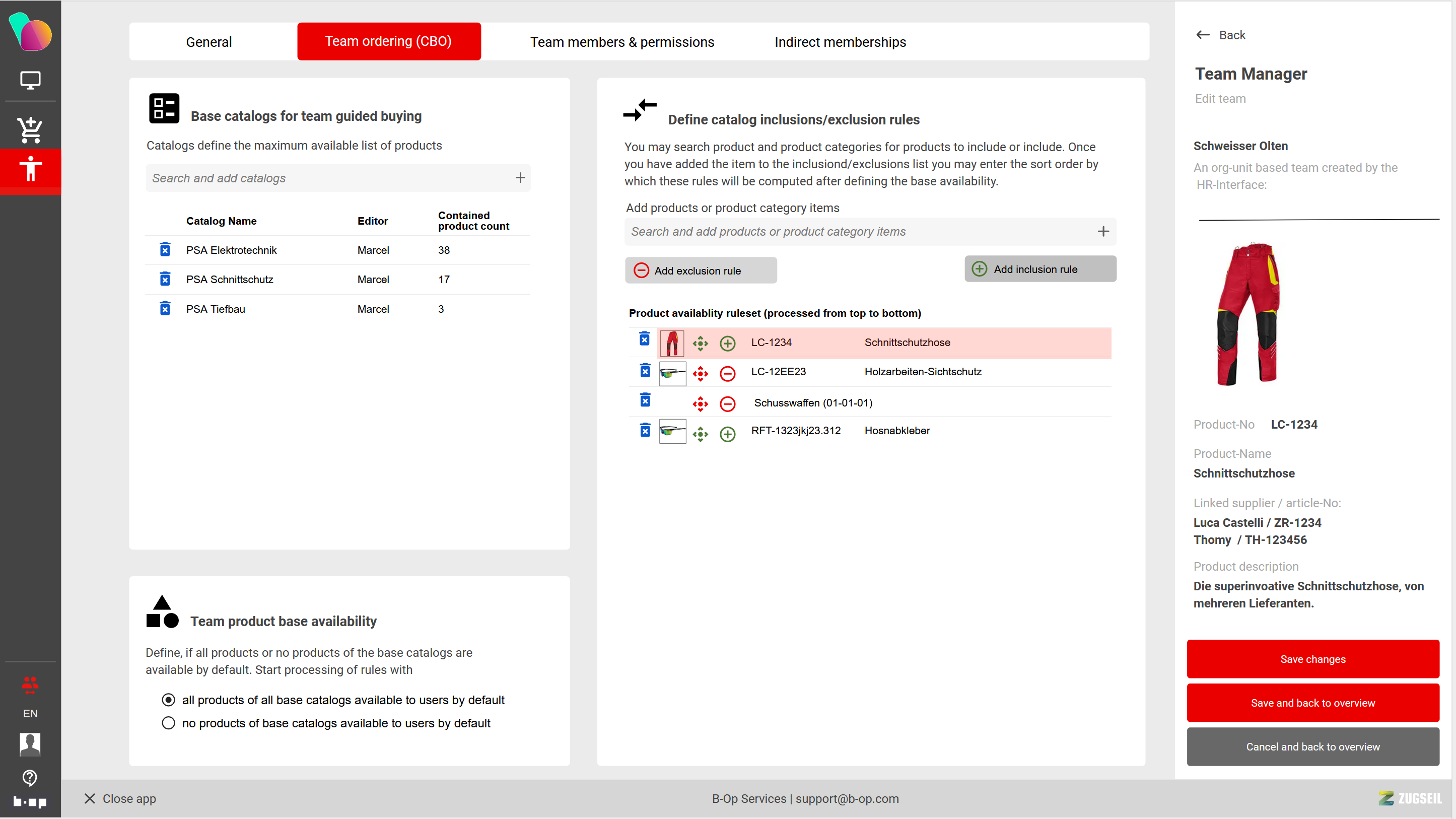Select no products available by default
1456x819 pixels.
168,723
